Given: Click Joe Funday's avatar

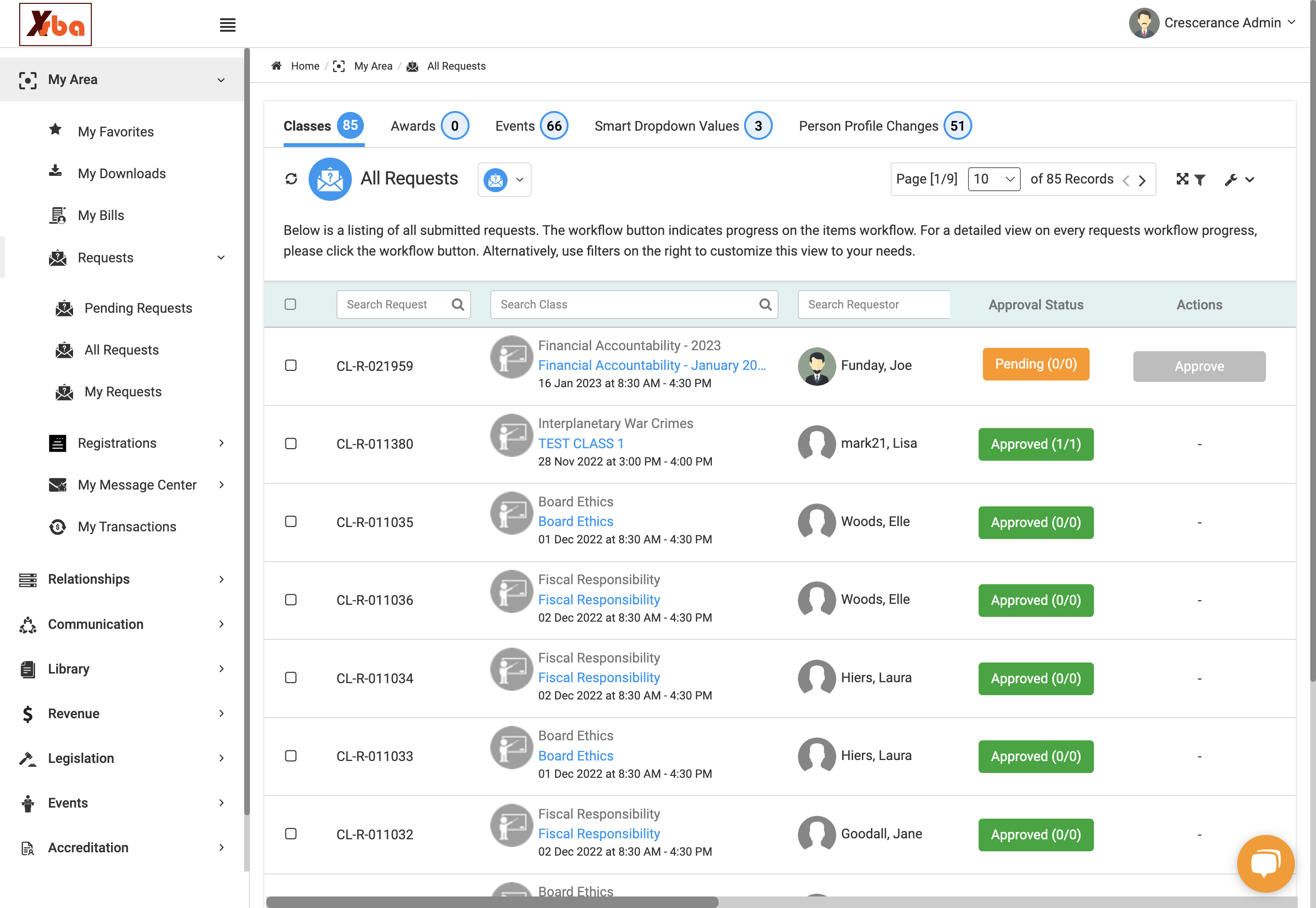Looking at the screenshot, I should [x=817, y=366].
